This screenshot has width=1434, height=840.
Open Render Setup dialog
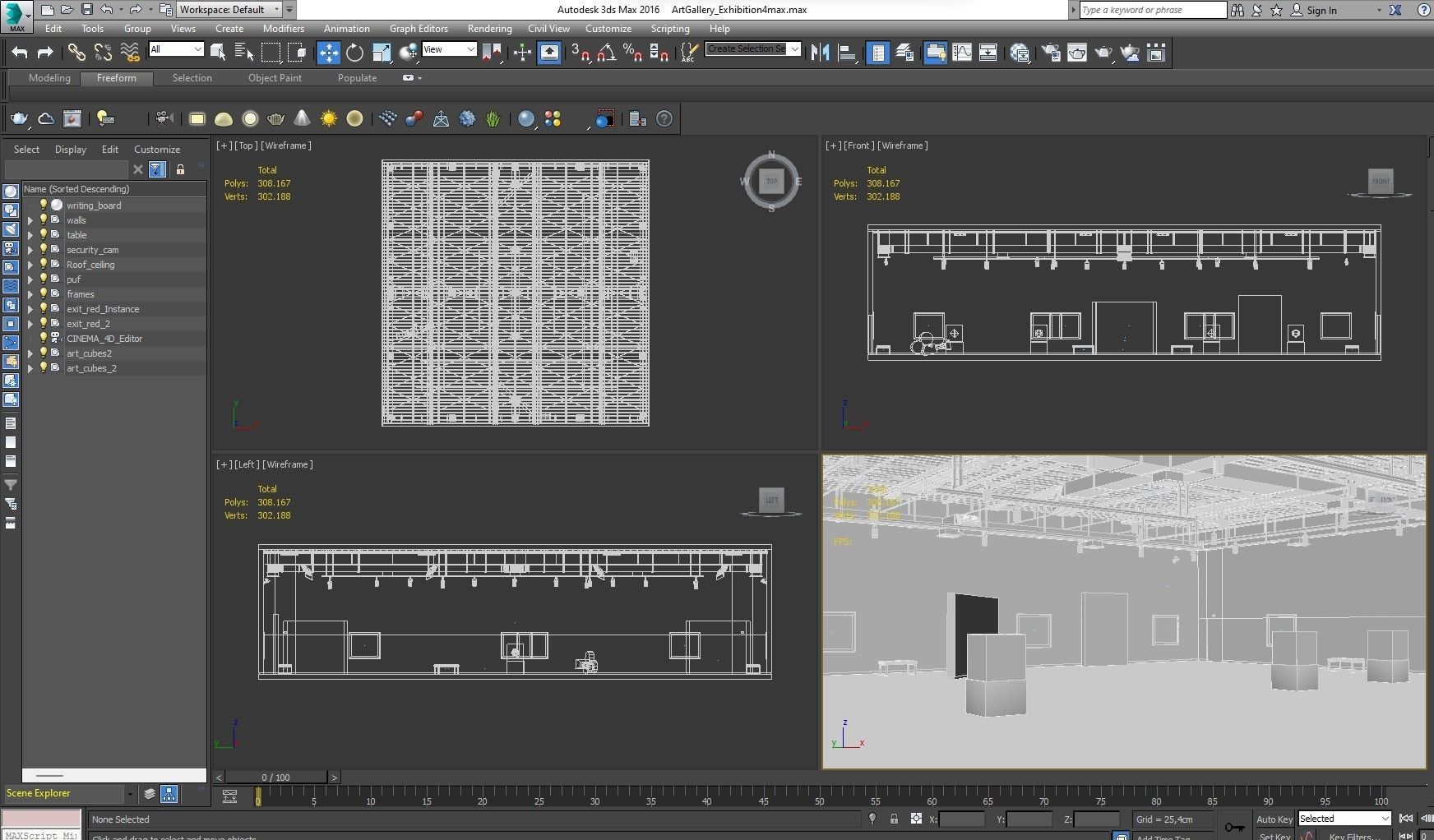tap(1051, 53)
